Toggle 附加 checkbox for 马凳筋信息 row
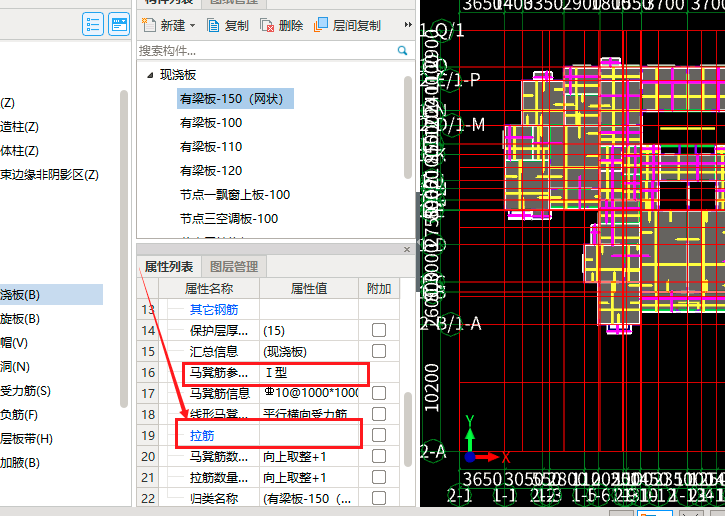 [379, 393]
